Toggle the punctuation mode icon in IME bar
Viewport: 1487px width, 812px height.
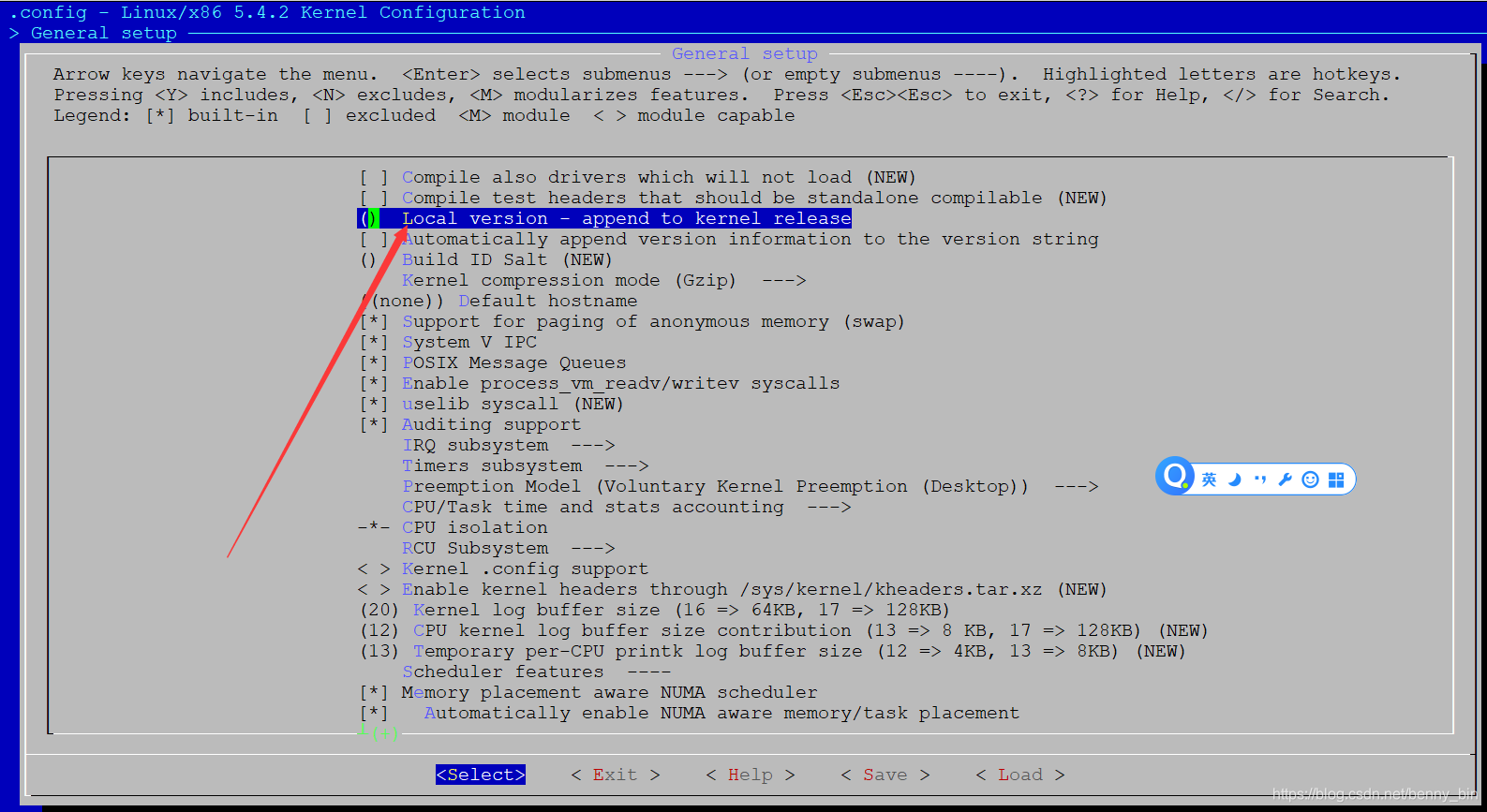(x=1260, y=480)
